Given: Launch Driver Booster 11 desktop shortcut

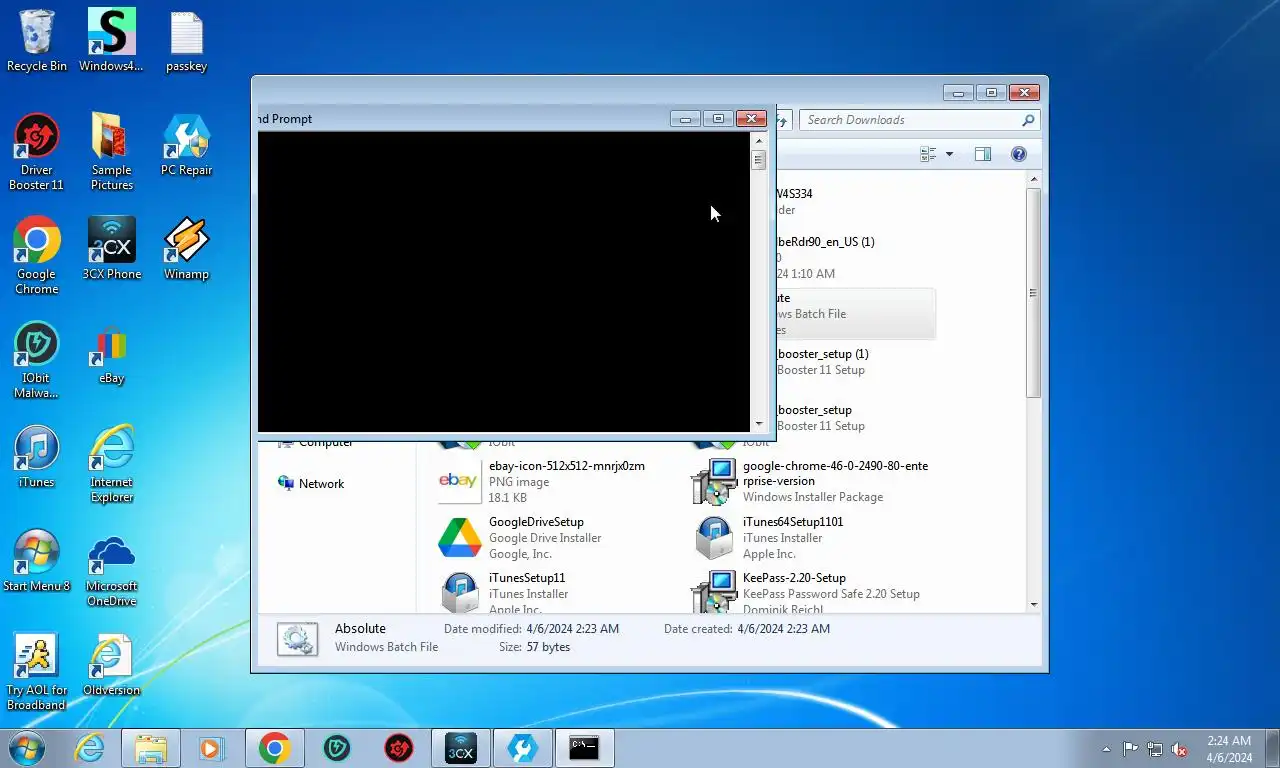Looking at the screenshot, I should [37, 151].
